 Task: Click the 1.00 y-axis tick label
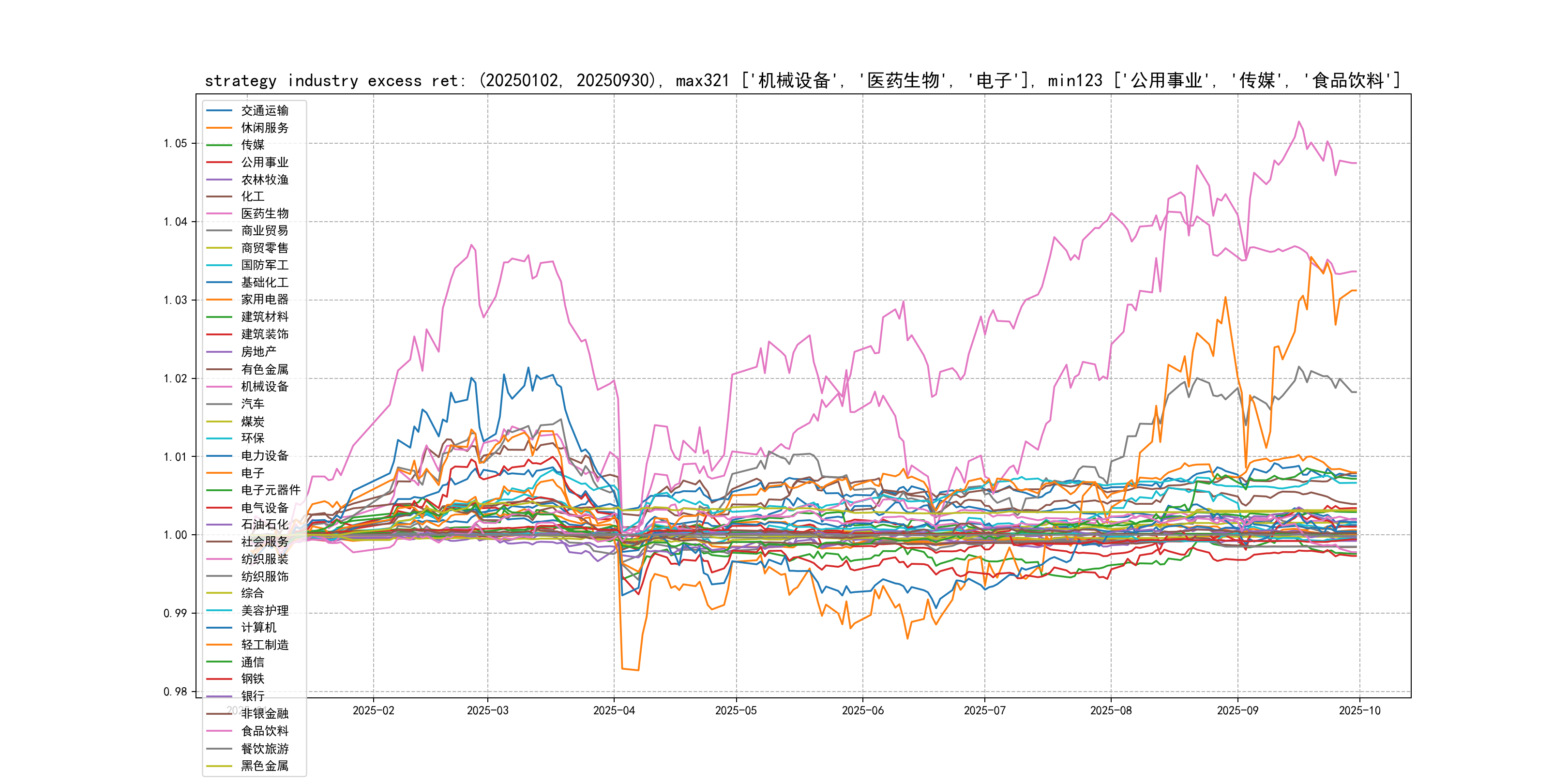(175, 535)
